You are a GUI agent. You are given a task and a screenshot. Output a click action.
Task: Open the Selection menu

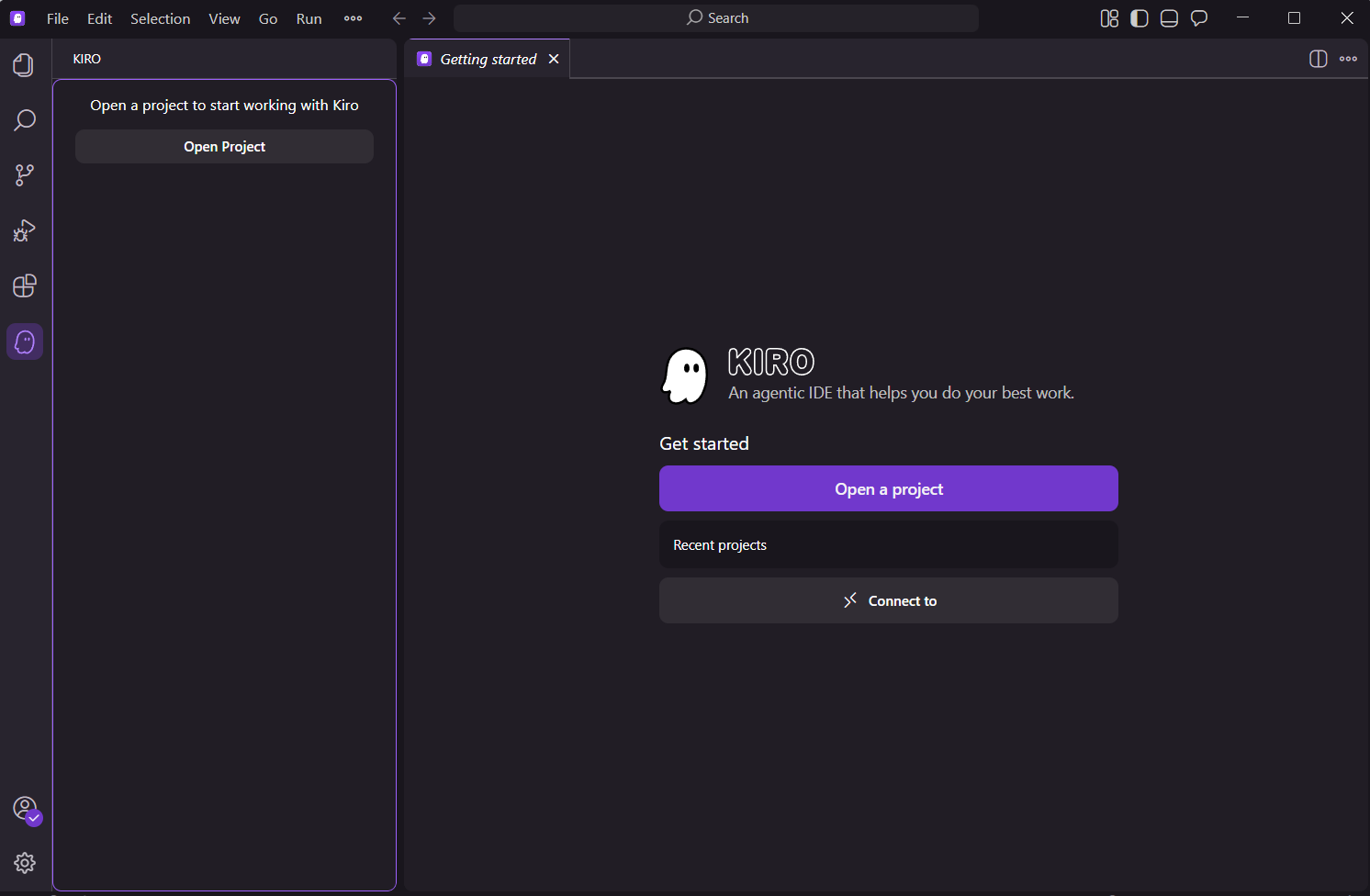click(160, 18)
